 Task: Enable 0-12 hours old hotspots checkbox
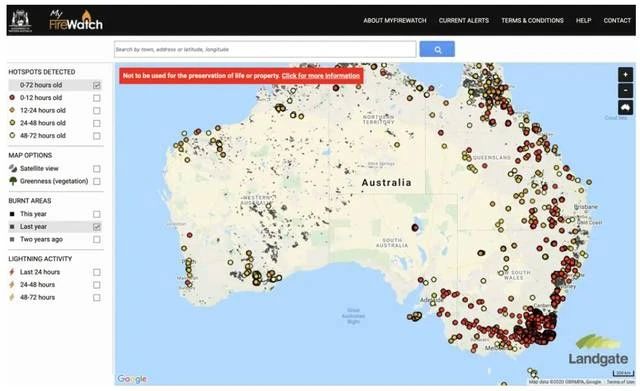click(97, 98)
